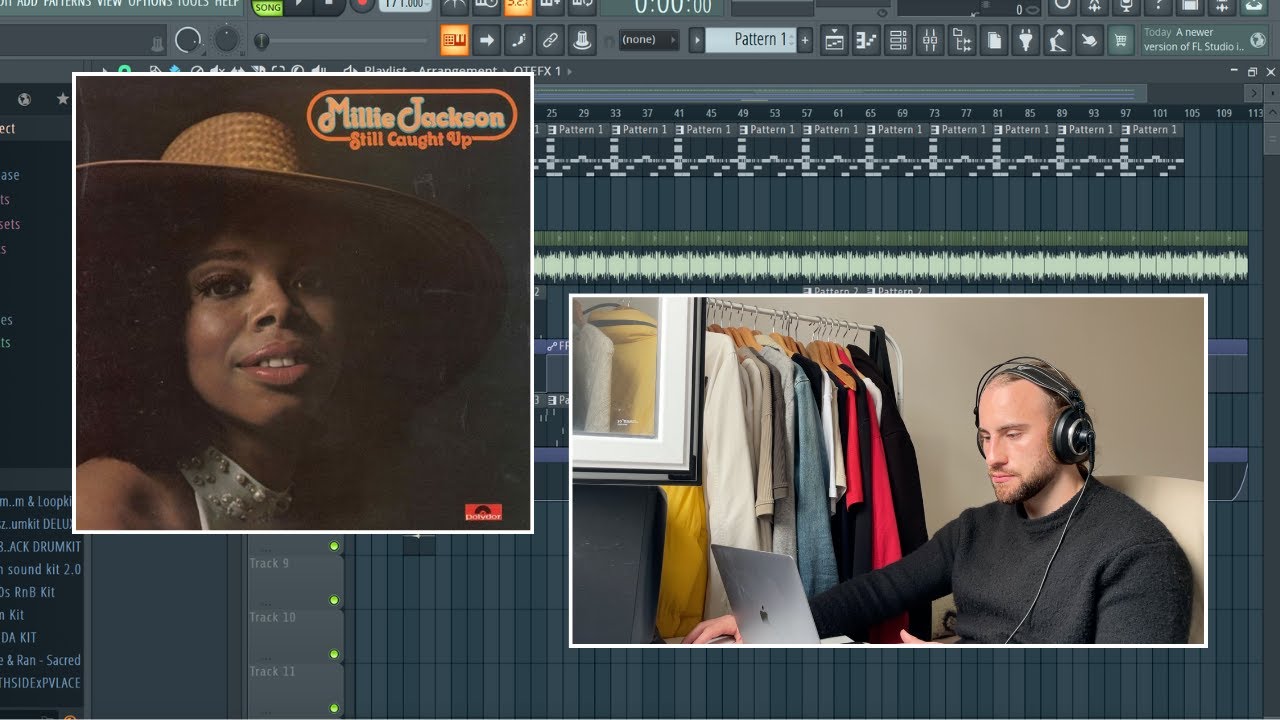Toggle the orange 3.2 snap indicator button
The image size is (1280, 720).
tap(518, 5)
